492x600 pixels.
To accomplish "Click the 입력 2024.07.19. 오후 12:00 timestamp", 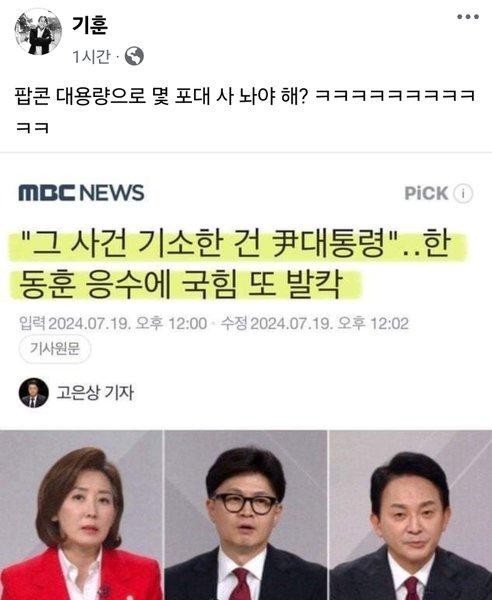I will tap(113, 323).
